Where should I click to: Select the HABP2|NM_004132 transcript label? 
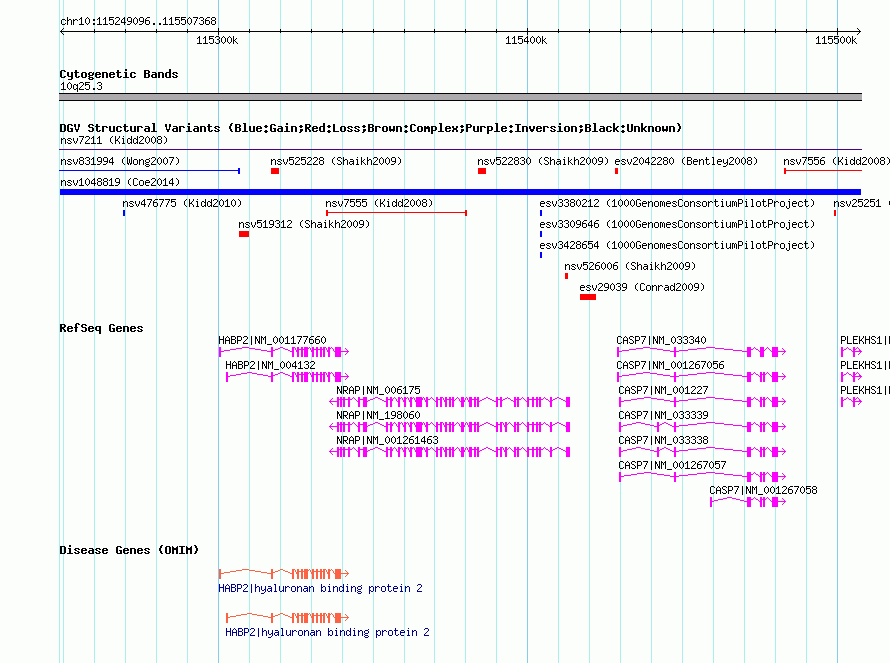tap(270, 365)
